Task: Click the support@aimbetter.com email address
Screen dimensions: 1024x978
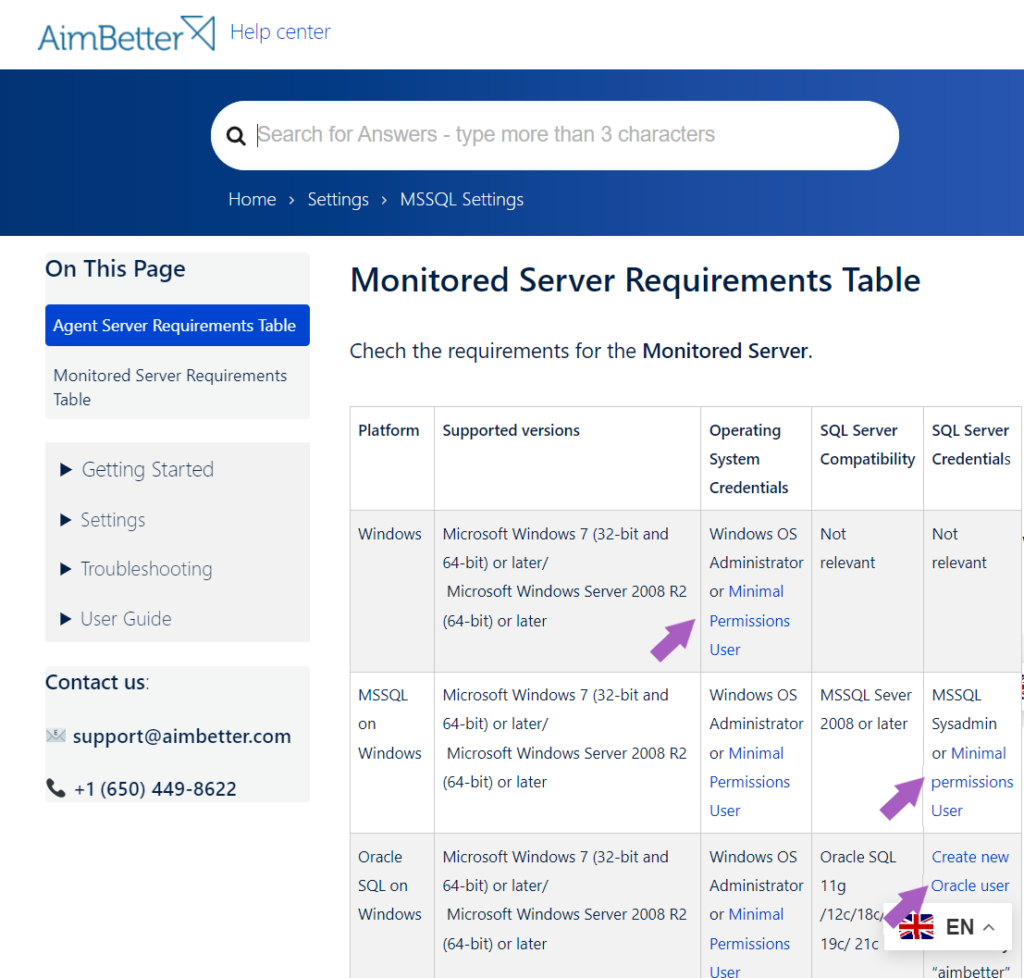Action: 182,736
